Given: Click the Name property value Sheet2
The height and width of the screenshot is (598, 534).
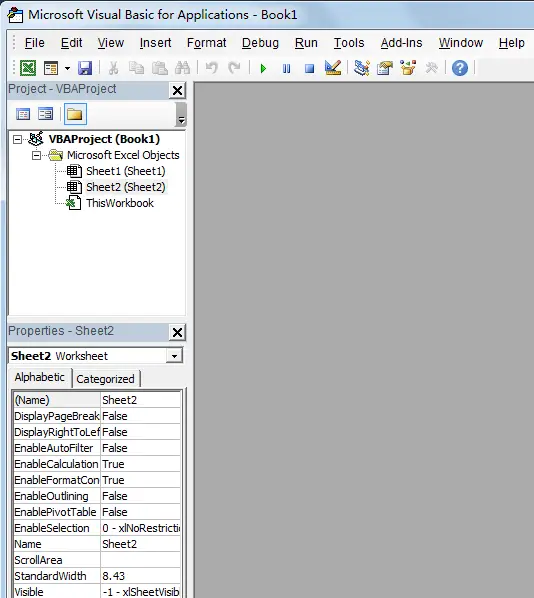Looking at the screenshot, I should [x=140, y=544].
